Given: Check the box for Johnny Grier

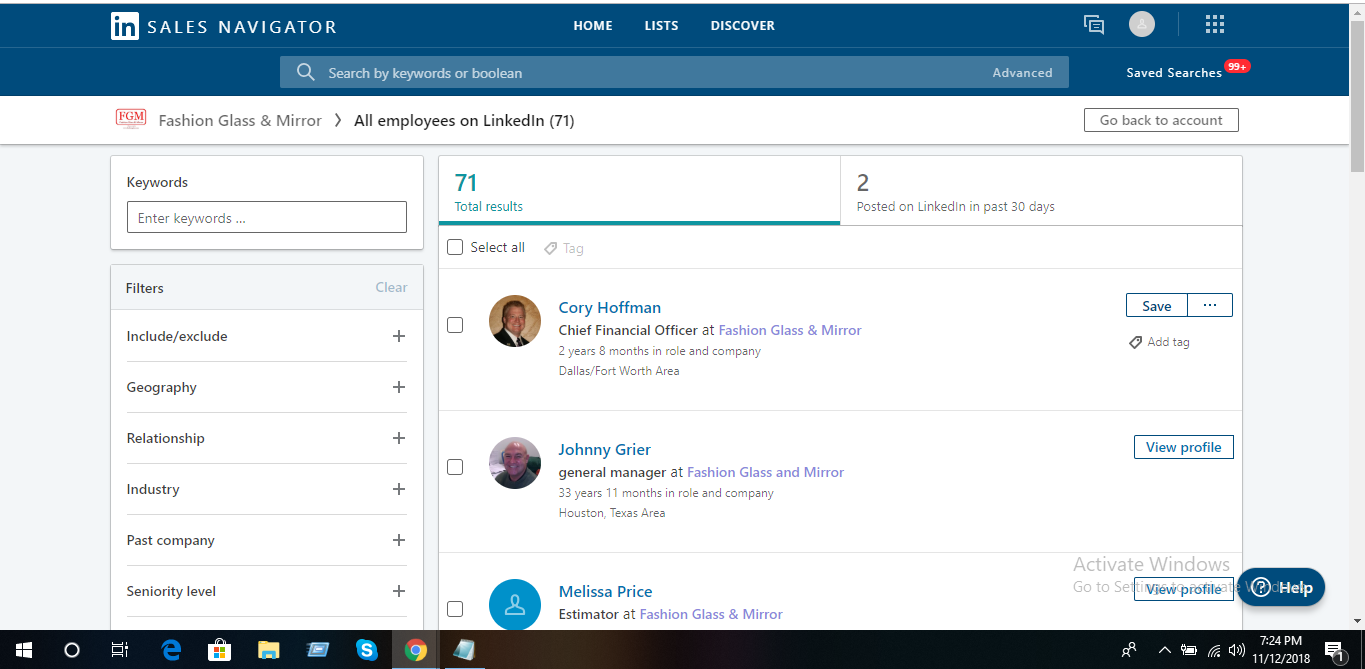Looking at the screenshot, I should [455, 467].
